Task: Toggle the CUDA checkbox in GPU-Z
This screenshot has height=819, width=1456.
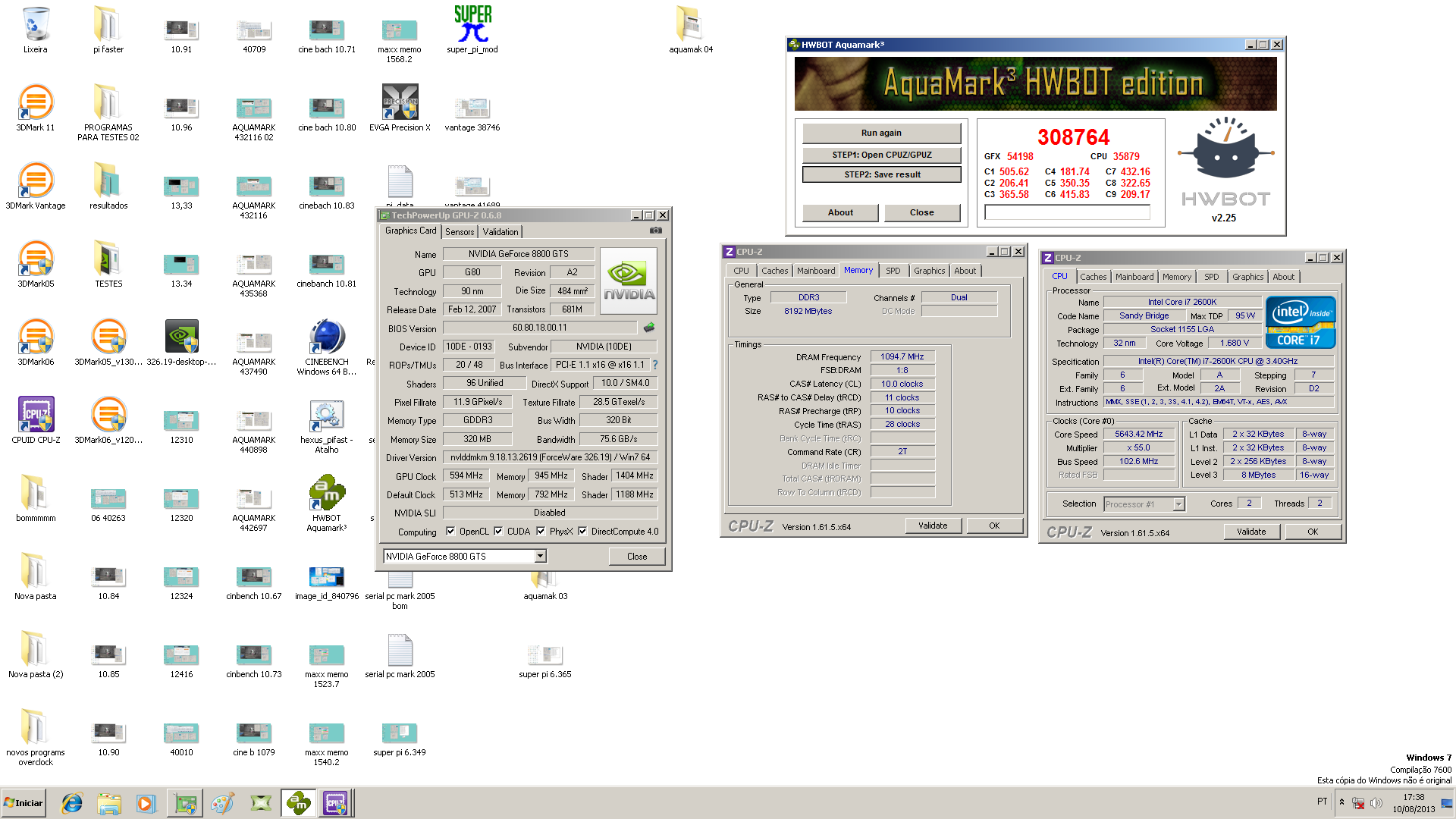Action: [498, 532]
